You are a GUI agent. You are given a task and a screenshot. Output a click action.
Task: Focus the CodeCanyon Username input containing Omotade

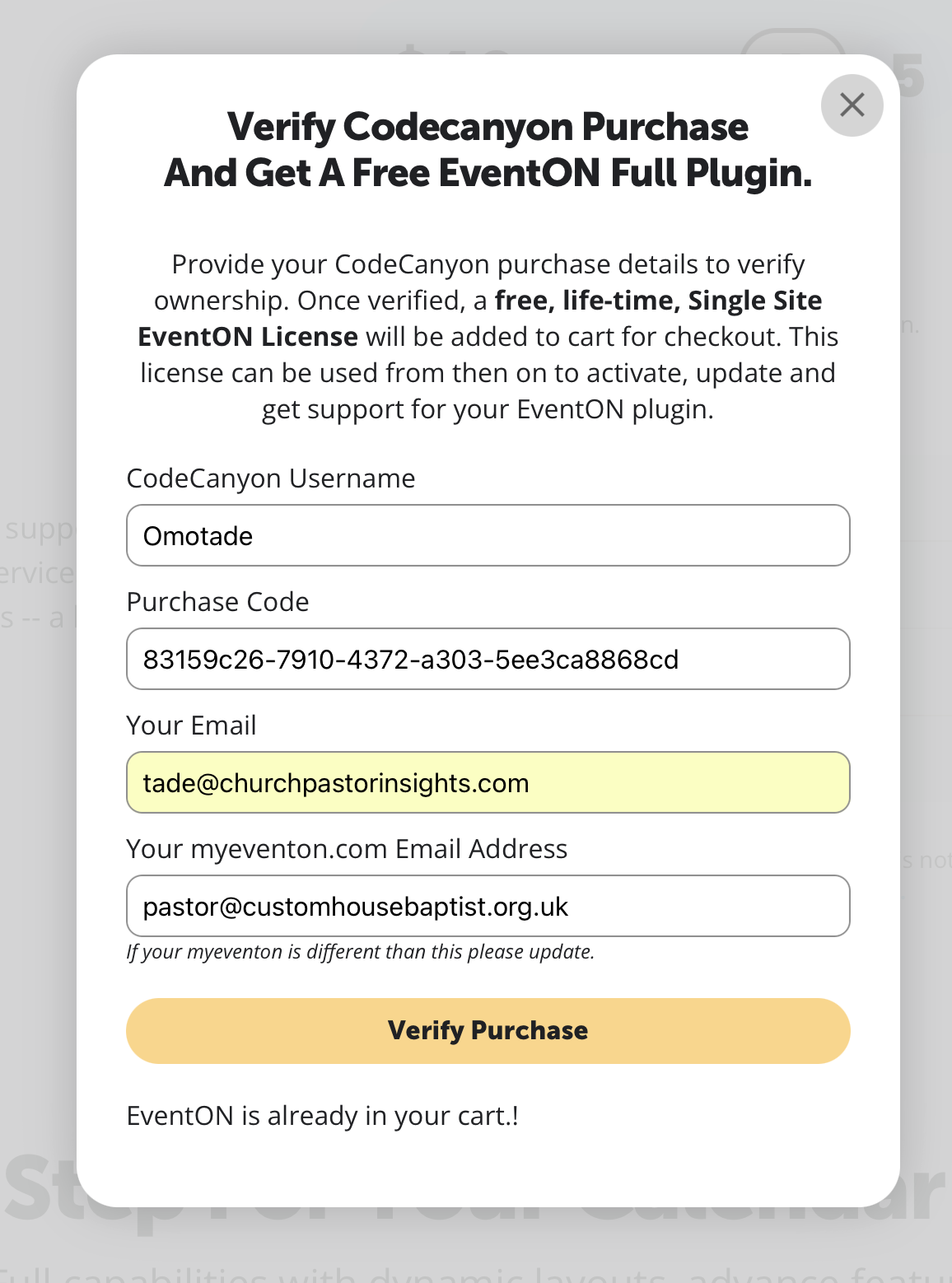click(x=488, y=535)
